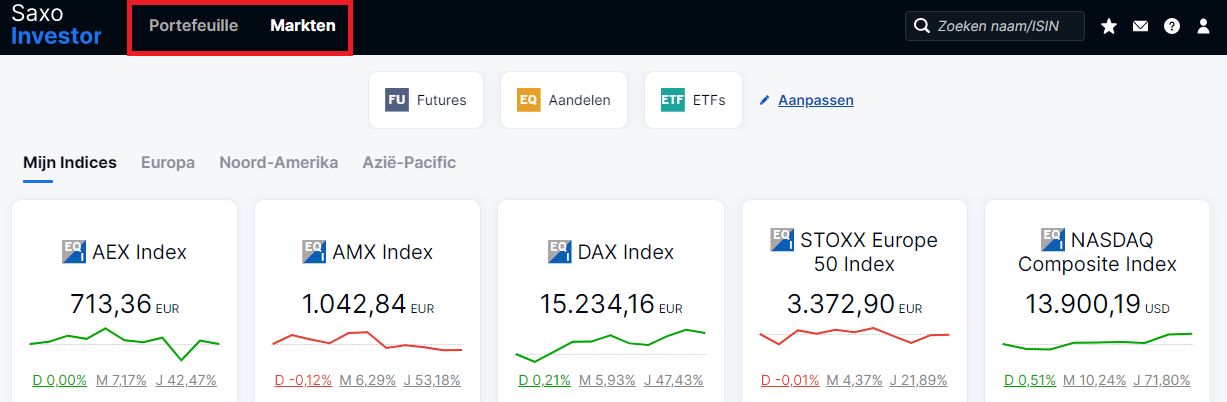
Task: Switch to the Noord-Amerika tab
Action: coord(279,162)
